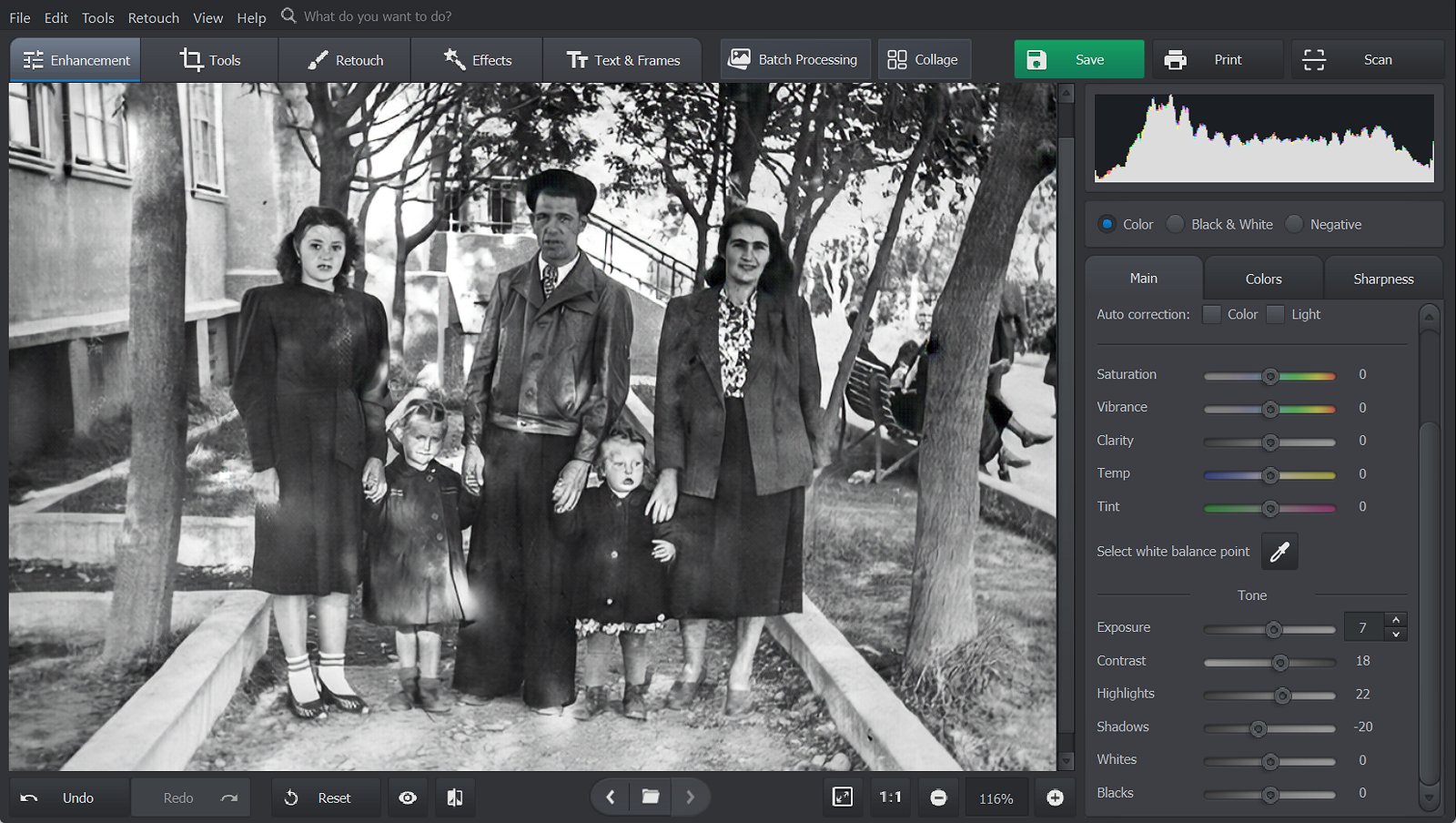Click the Print button
This screenshot has width=1456, height=823.
[1218, 59]
